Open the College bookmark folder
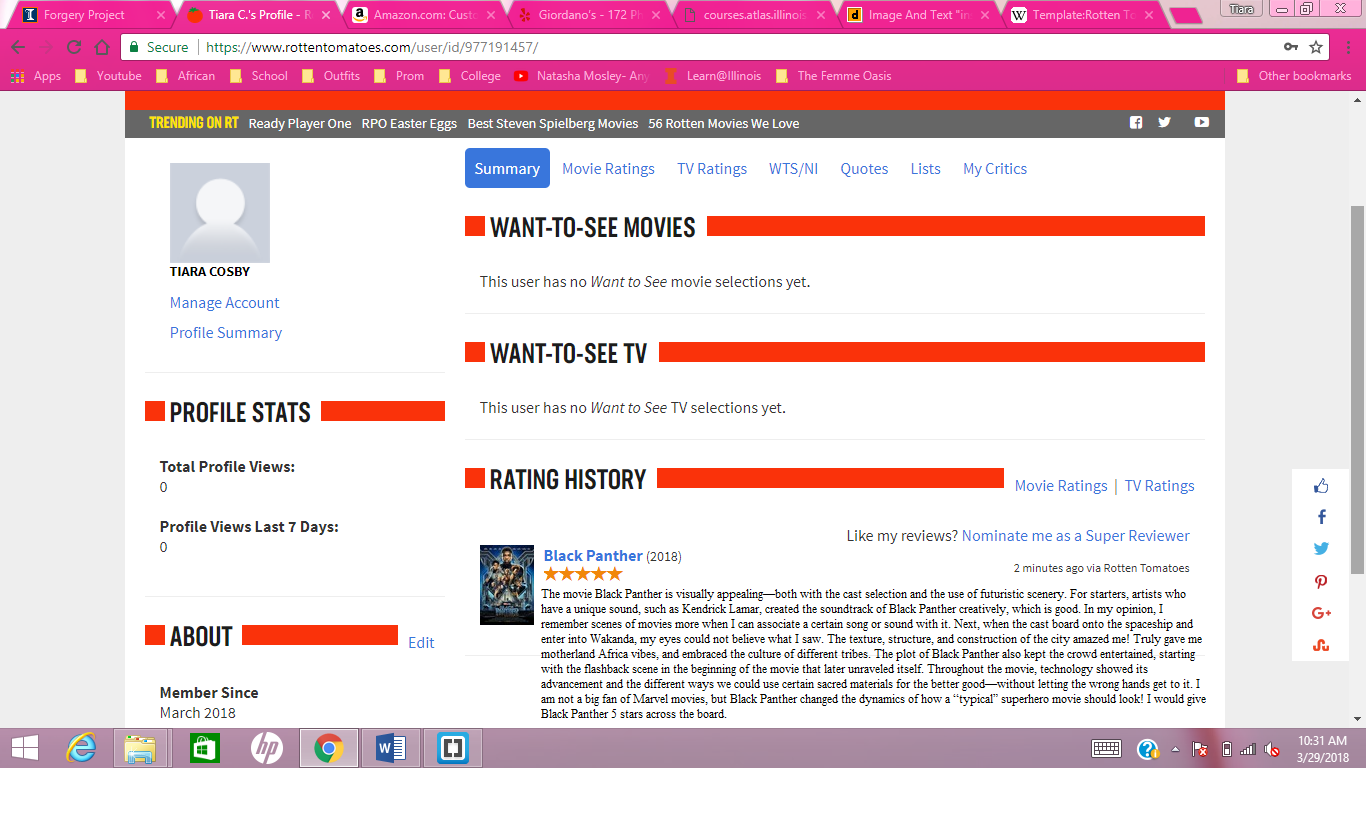 [469, 76]
